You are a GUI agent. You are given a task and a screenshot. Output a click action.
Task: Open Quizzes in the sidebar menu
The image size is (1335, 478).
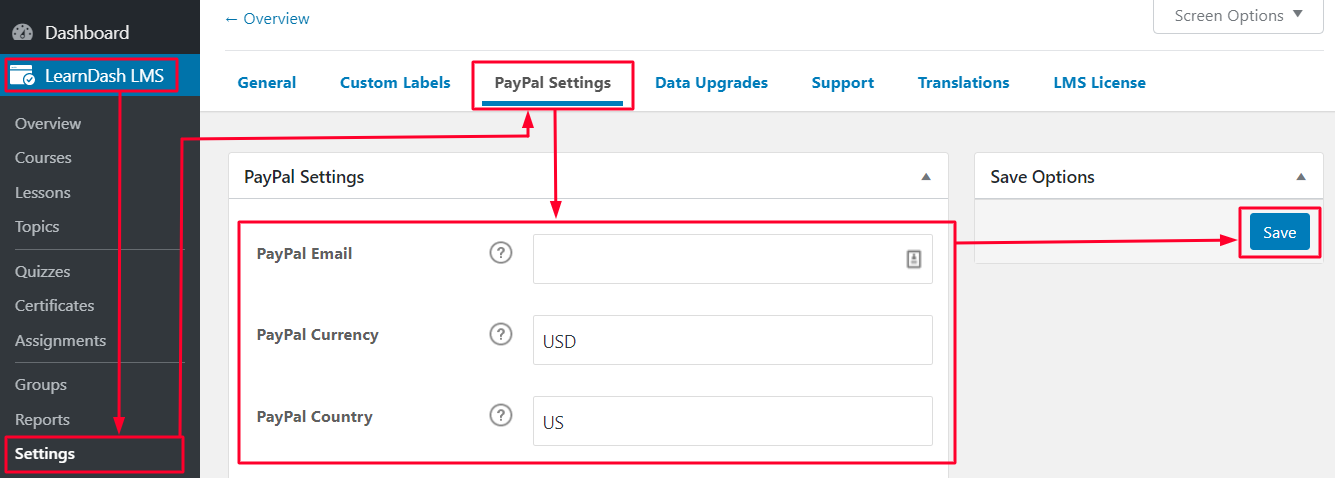[42, 272]
